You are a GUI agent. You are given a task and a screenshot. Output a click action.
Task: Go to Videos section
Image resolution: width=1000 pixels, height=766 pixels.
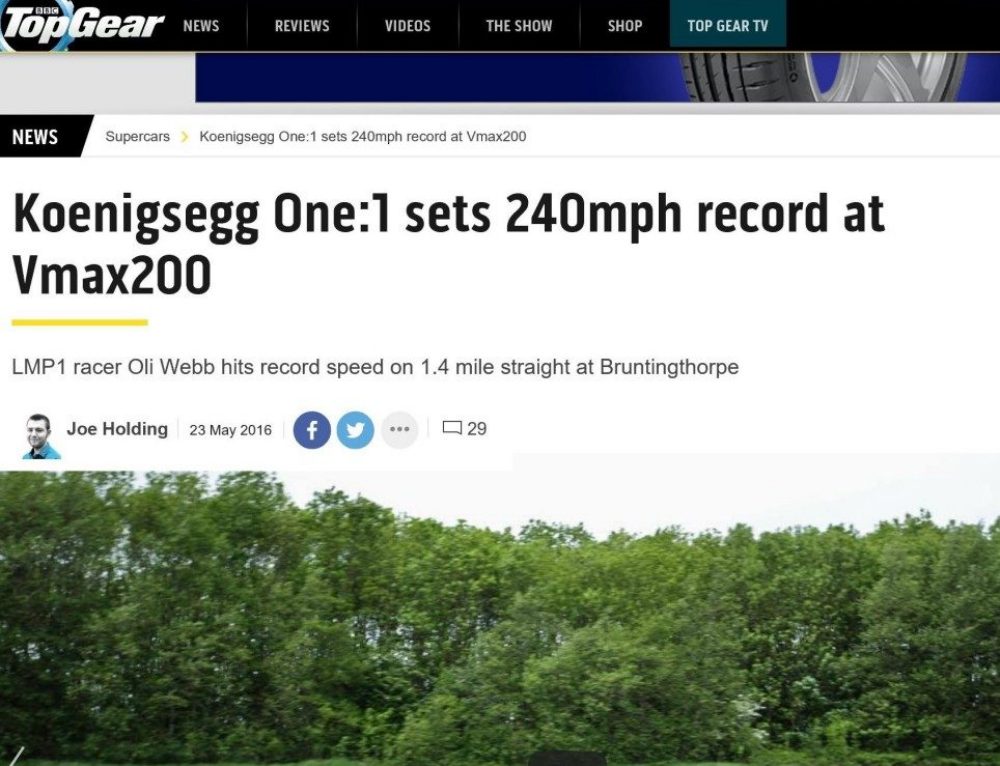(x=408, y=26)
